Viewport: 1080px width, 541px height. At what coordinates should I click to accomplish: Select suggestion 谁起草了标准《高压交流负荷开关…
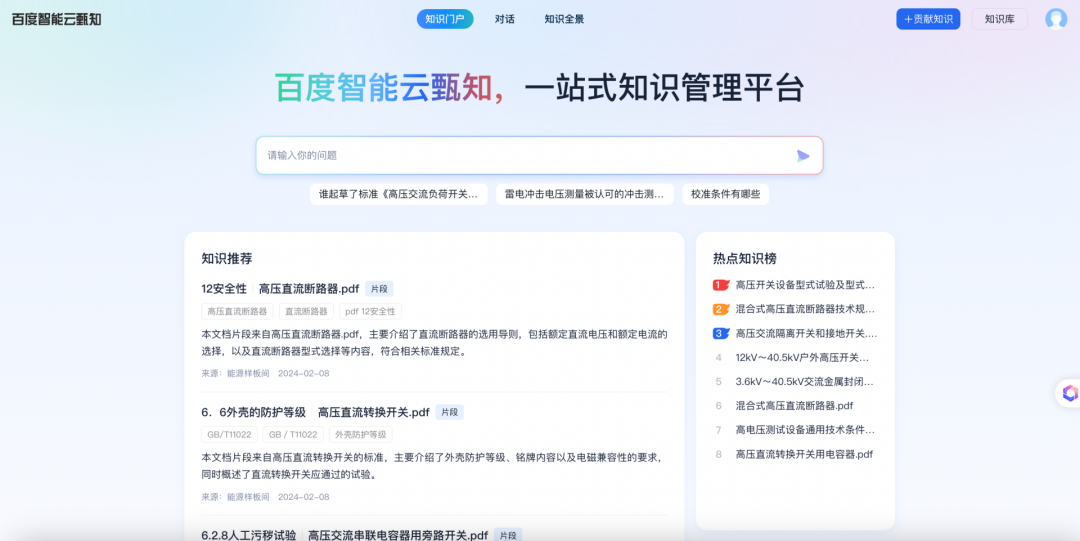[399, 194]
